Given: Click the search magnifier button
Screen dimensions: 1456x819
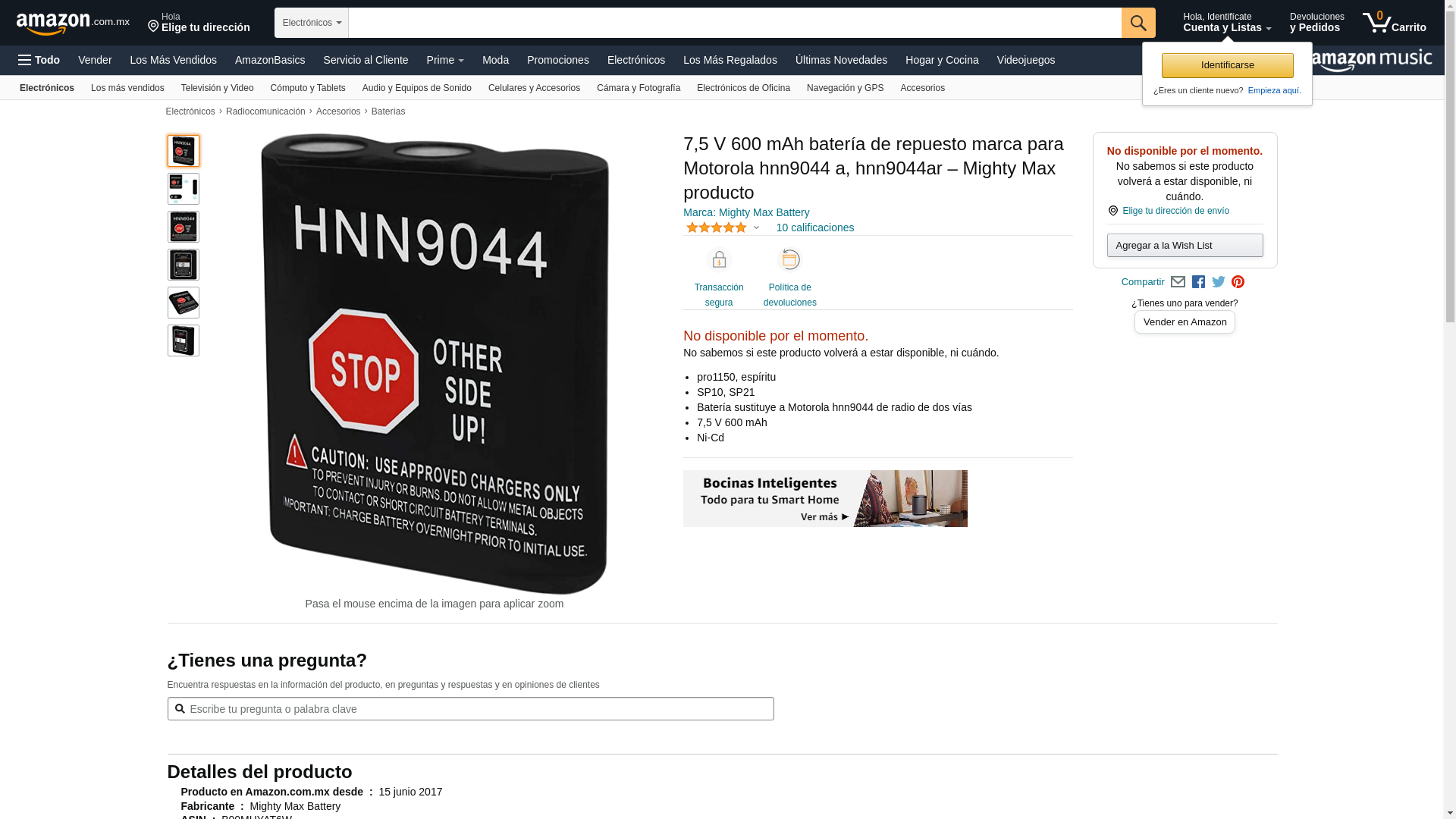Looking at the screenshot, I should [1138, 23].
